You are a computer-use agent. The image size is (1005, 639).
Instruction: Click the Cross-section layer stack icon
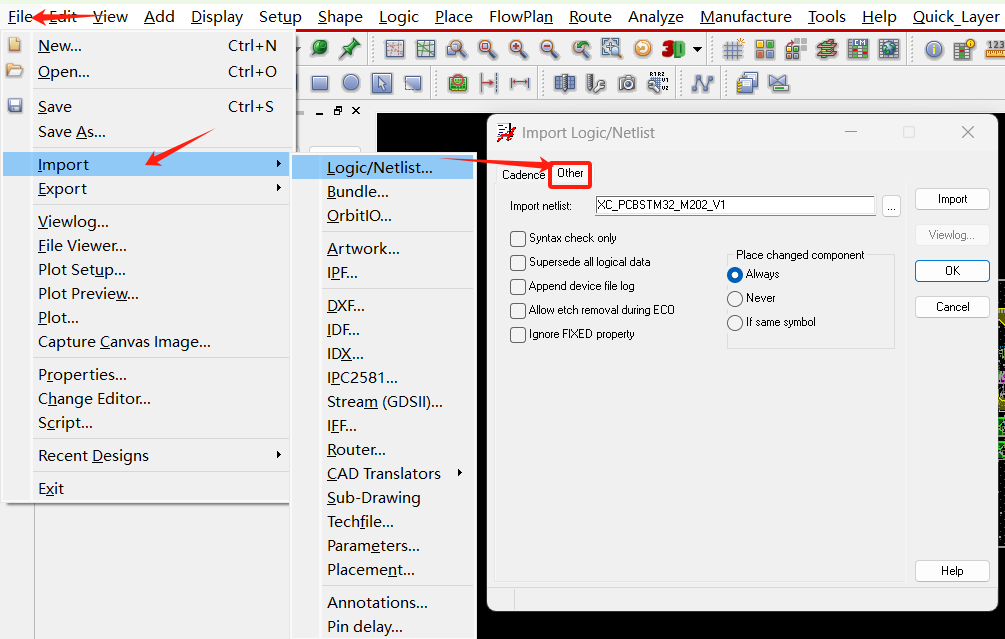[827, 49]
